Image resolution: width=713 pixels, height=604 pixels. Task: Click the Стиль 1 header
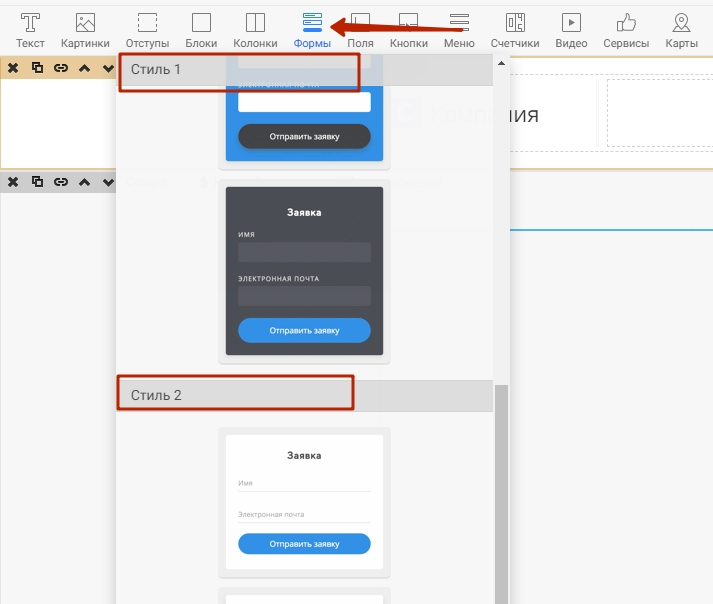[305, 70]
